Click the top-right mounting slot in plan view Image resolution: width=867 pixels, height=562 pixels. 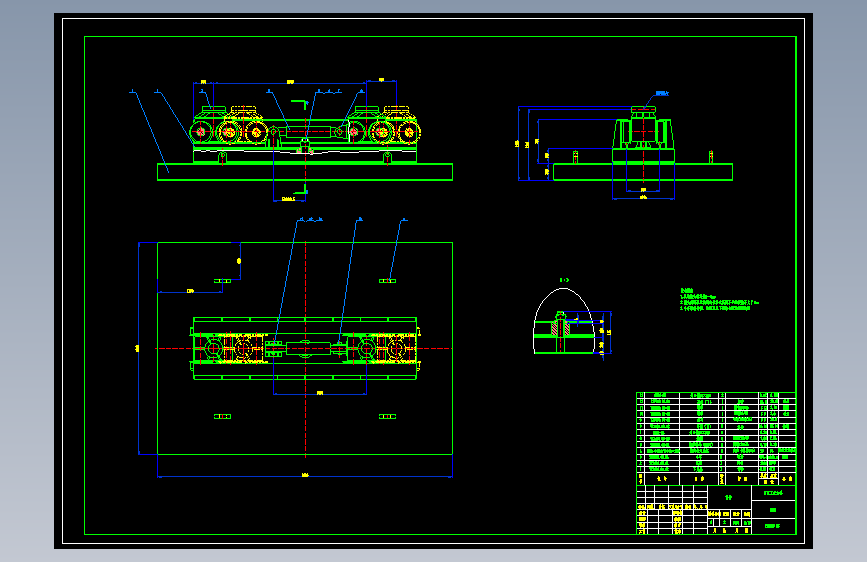[x=387, y=281]
